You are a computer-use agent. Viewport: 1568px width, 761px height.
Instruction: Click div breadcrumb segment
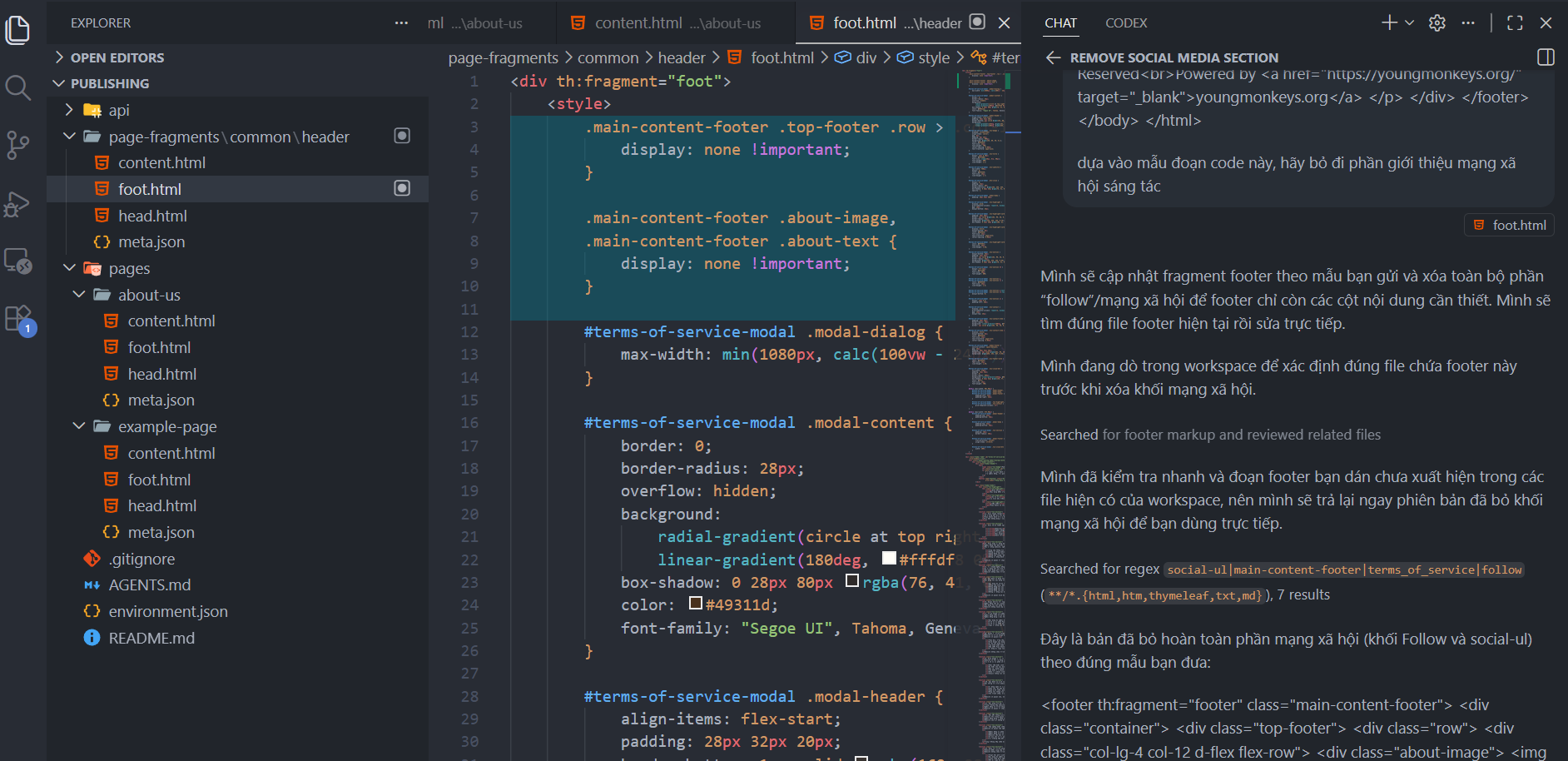point(856,57)
